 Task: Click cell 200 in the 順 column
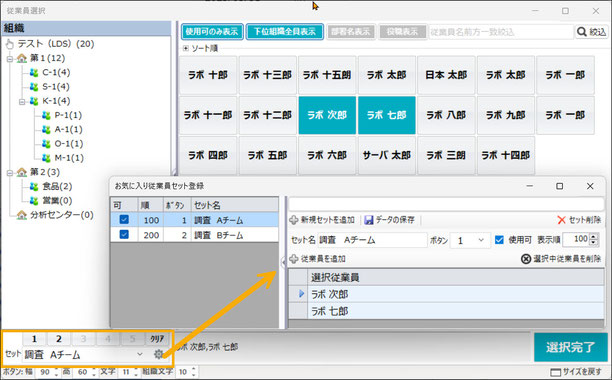coord(151,235)
